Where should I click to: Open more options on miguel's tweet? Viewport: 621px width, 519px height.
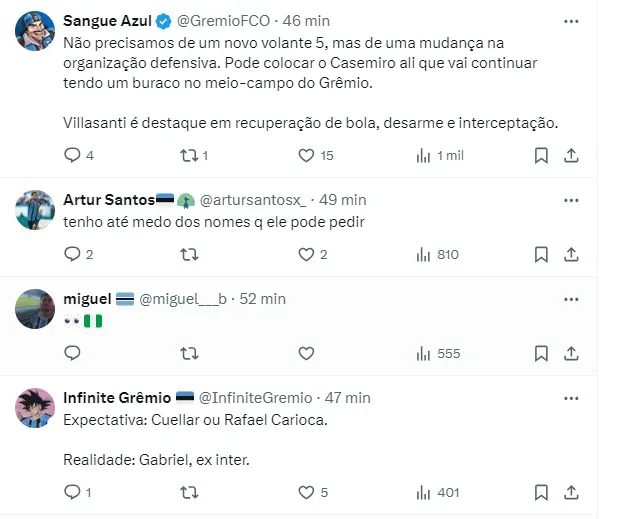tap(570, 298)
